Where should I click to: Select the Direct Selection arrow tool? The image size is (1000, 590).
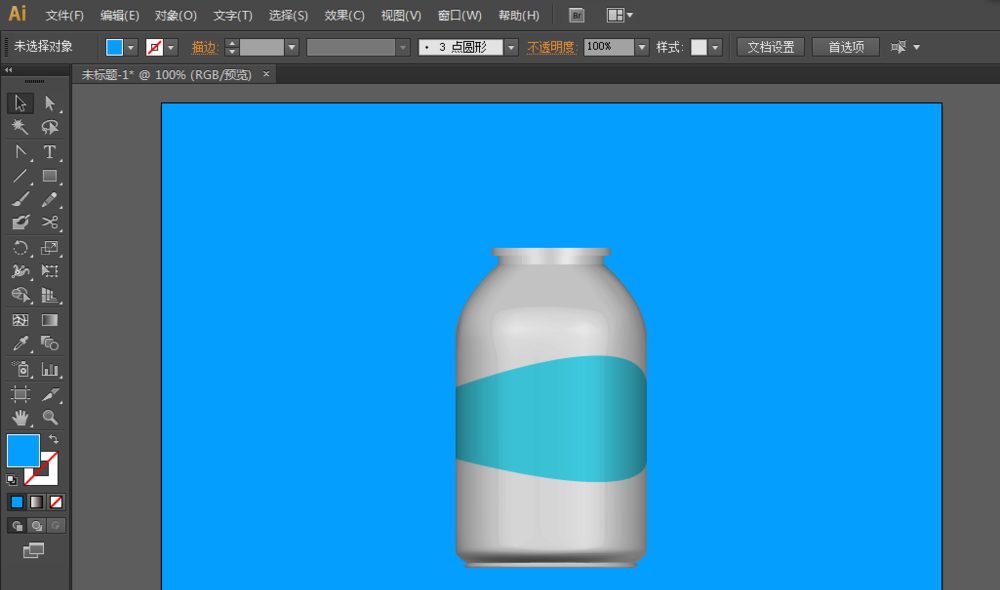(x=49, y=103)
